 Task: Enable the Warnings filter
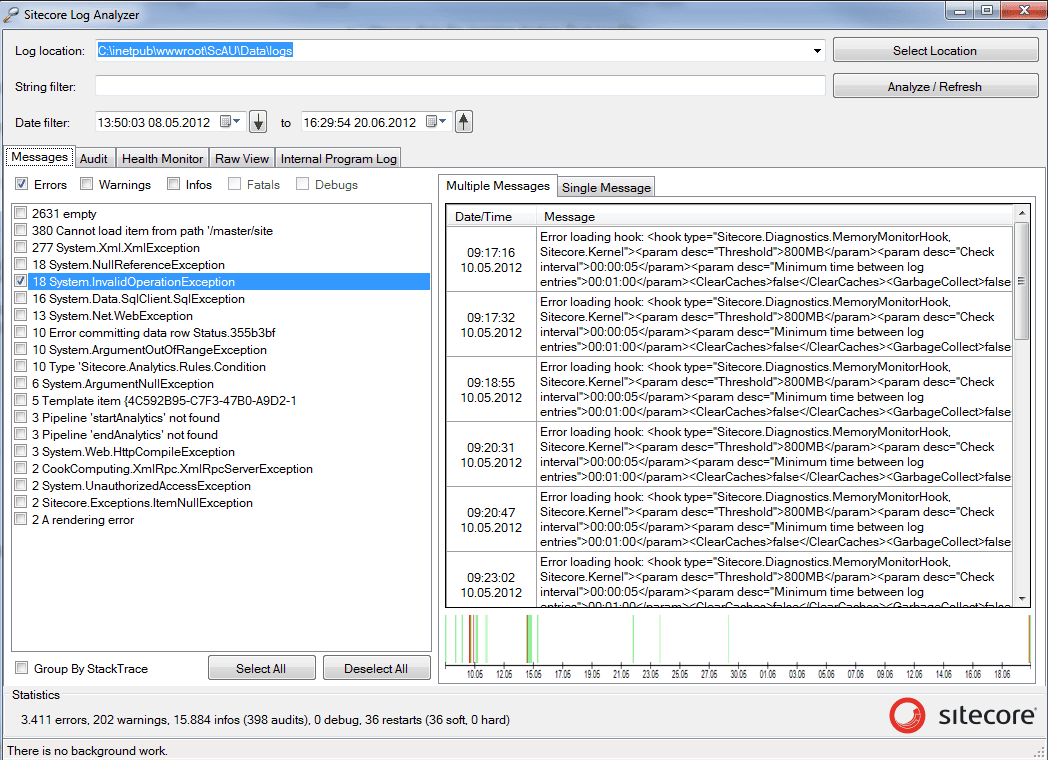coord(87,184)
